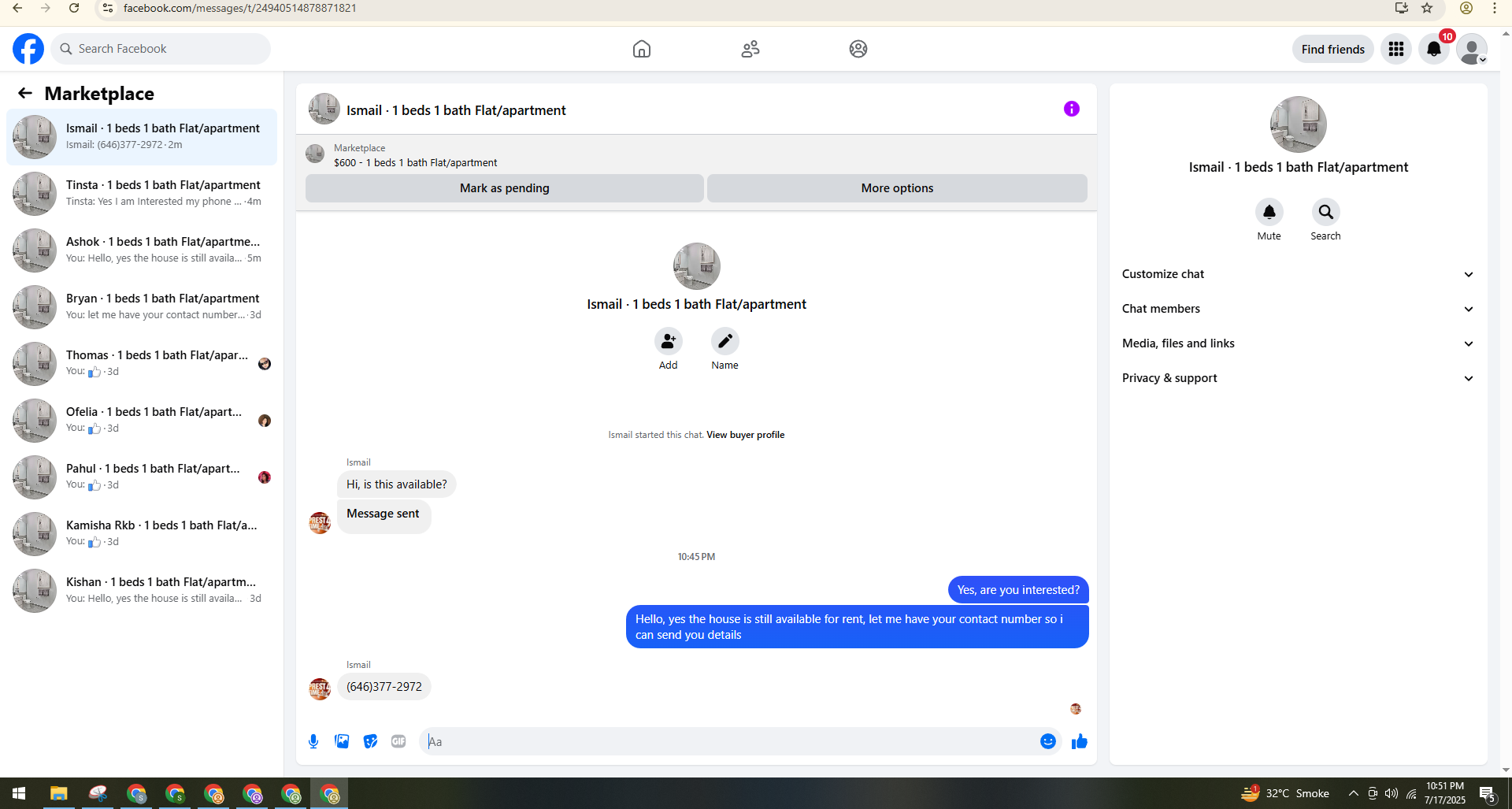Open the Windows Start button
This screenshot has width=1512, height=809.
[19, 793]
